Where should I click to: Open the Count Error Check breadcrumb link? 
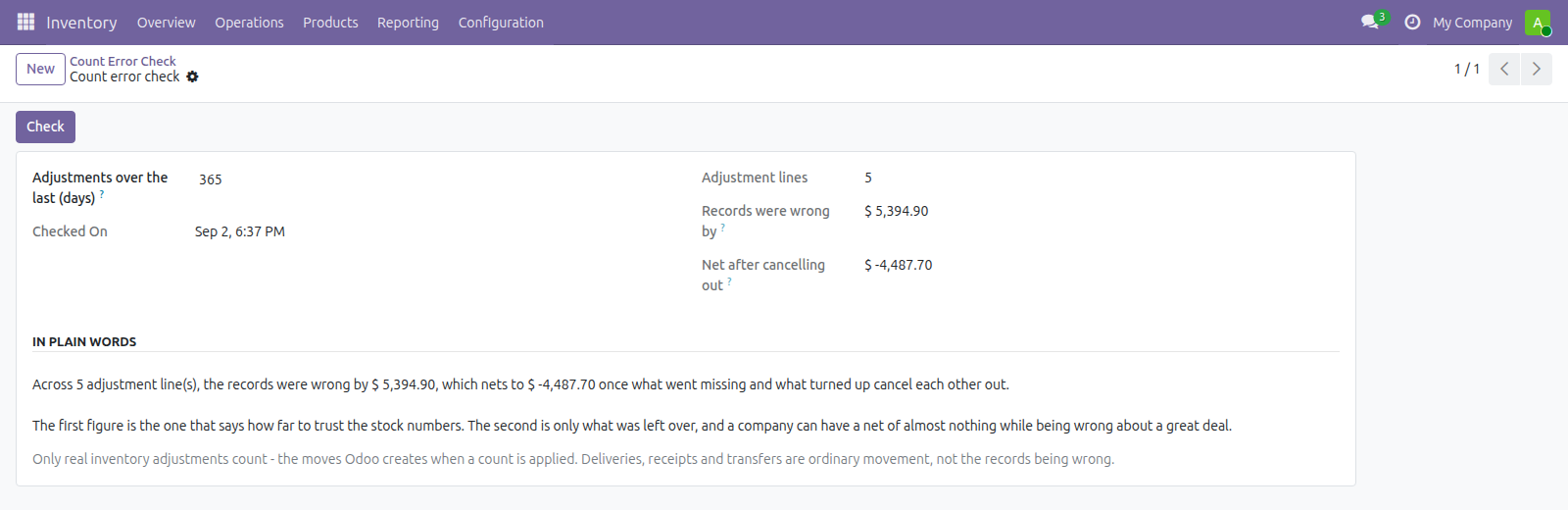coord(122,61)
